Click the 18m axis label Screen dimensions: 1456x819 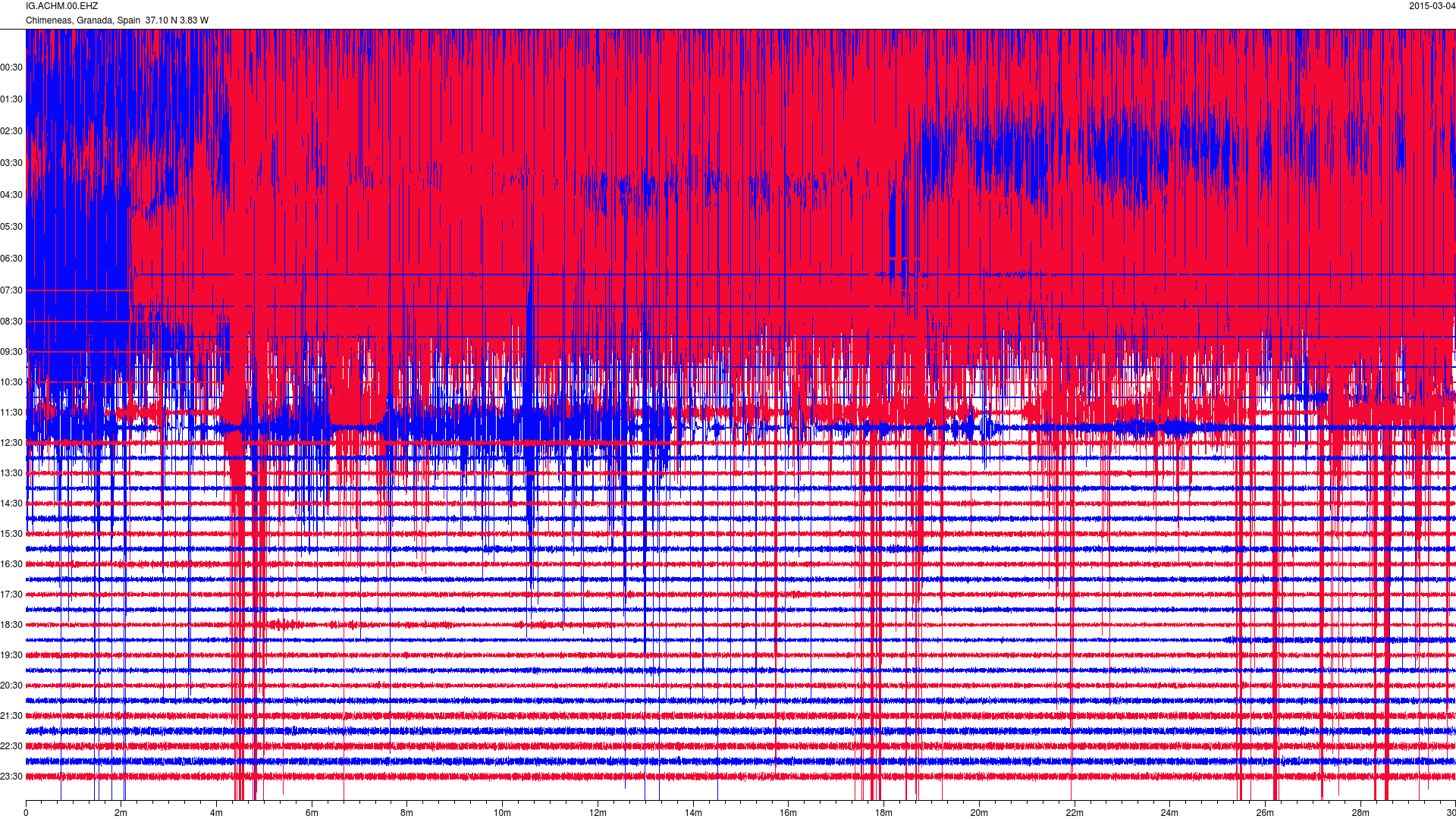(x=883, y=813)
